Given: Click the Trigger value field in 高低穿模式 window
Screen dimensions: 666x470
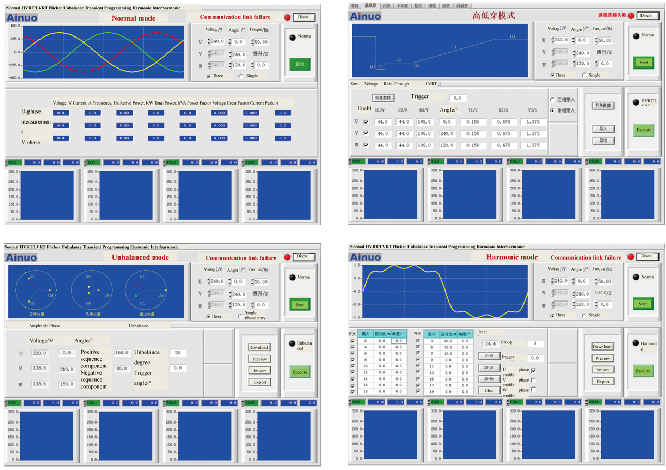Looking at the screenshot, I should pyautogui.click(x=458, y=98).
